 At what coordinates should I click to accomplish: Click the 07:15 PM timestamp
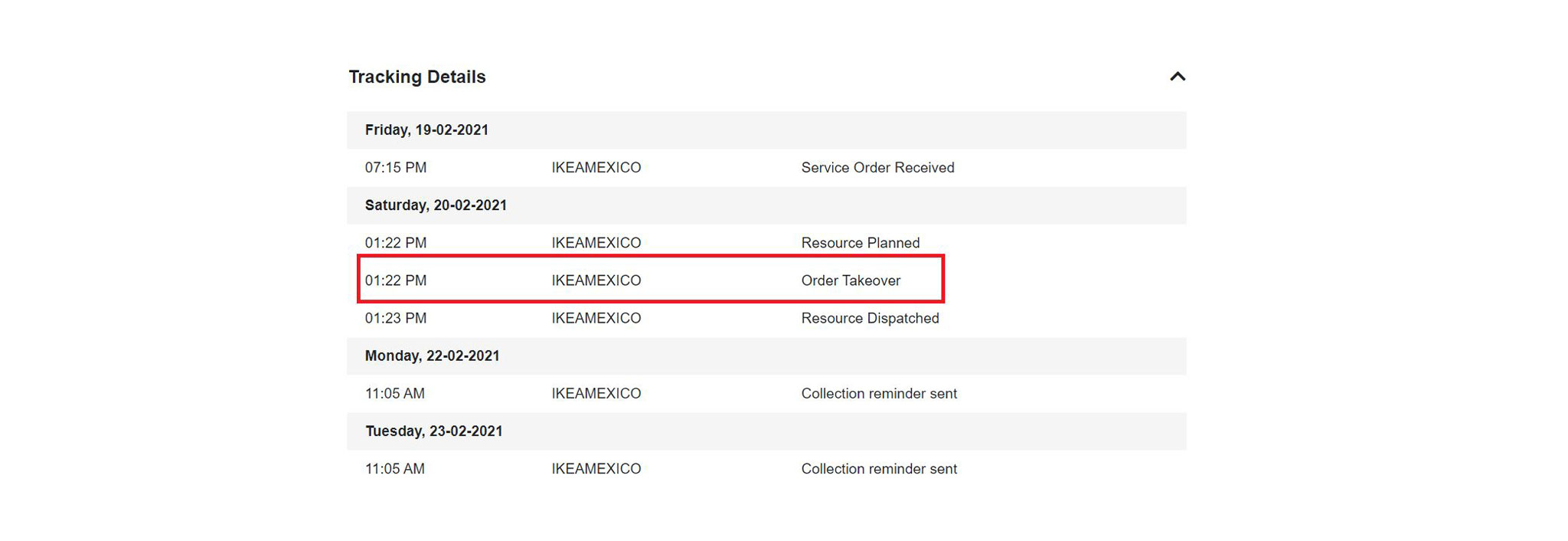(395, 167)
